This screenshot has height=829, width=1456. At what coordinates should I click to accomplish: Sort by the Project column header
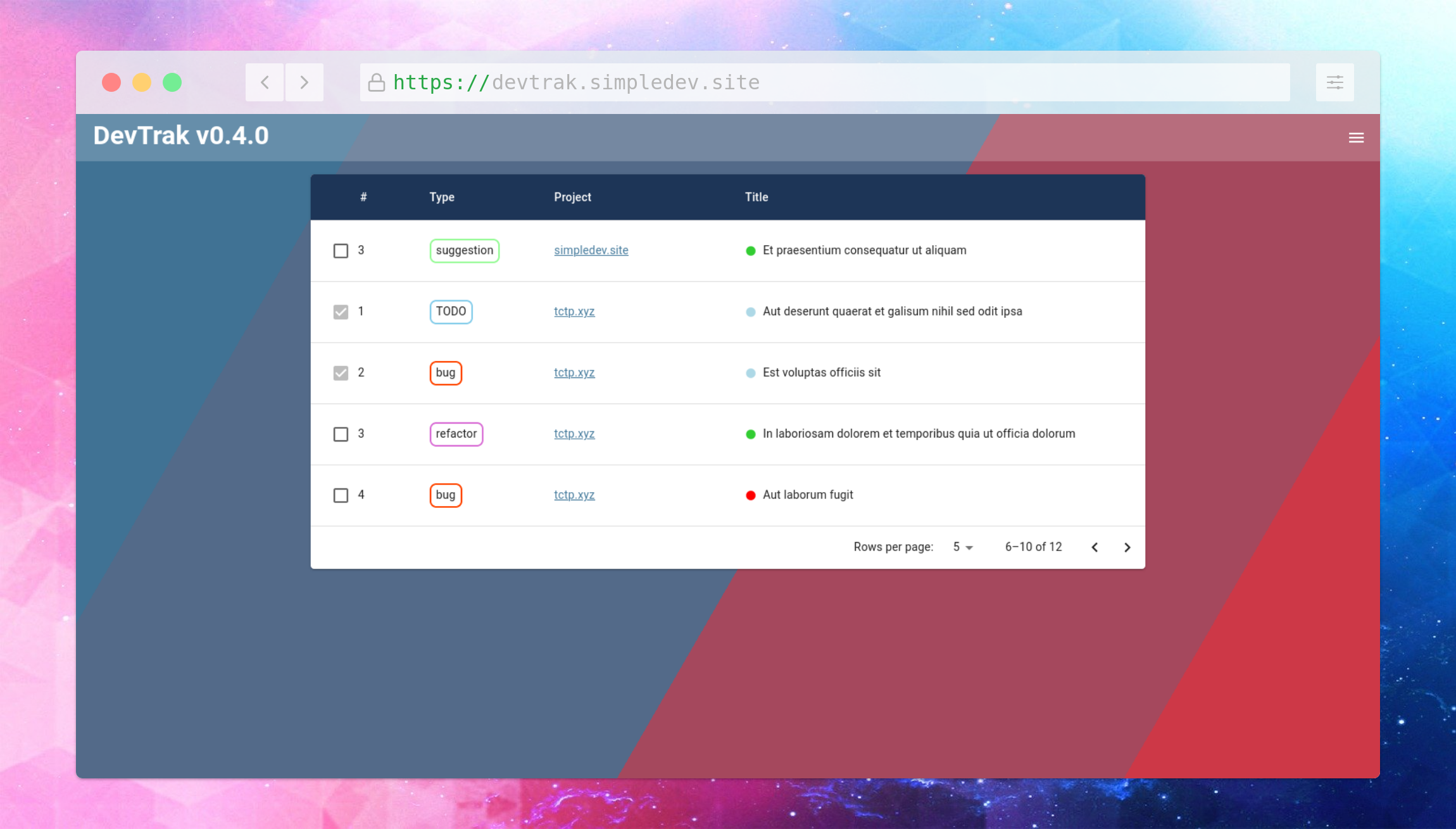pos(572,197)
